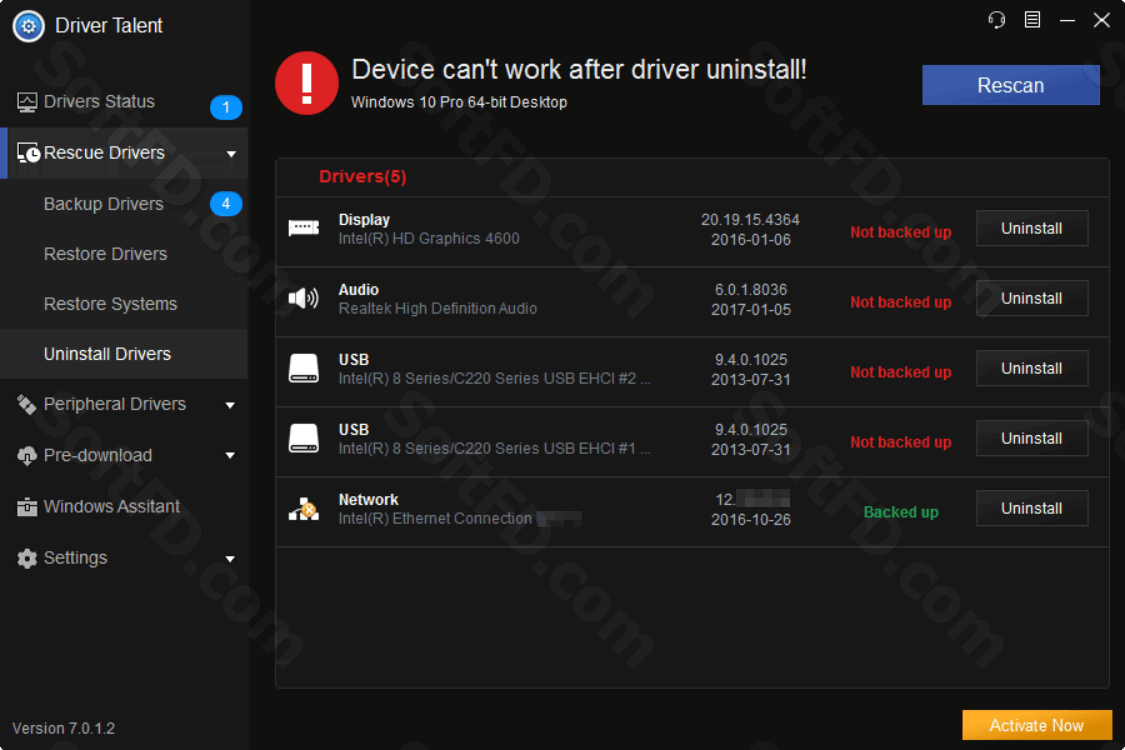1125x750 pixels.
Task: Click Display version 20.19.15.4364
Action: pyautogui.click(x=750, y=220)
